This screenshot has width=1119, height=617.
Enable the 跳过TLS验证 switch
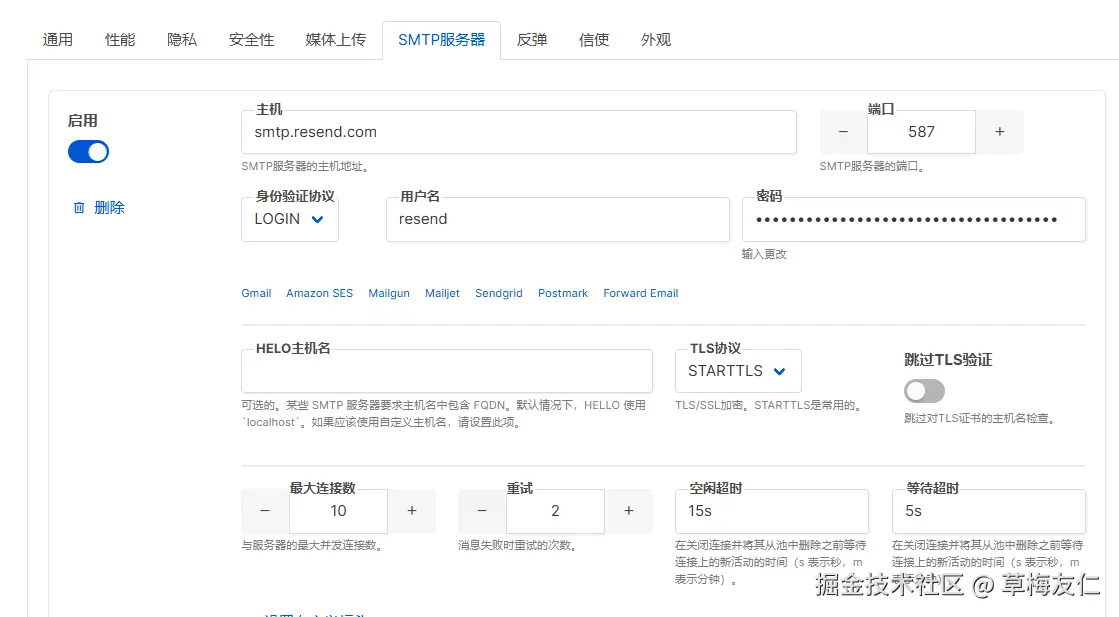924,391
